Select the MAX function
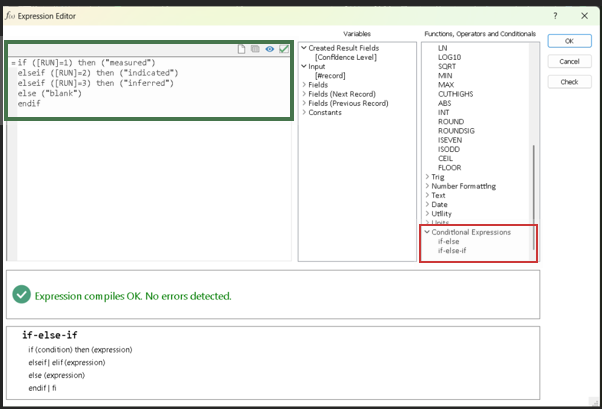This screenshot has width=602, height=409. pyautogui.click(x=446, y=85)
